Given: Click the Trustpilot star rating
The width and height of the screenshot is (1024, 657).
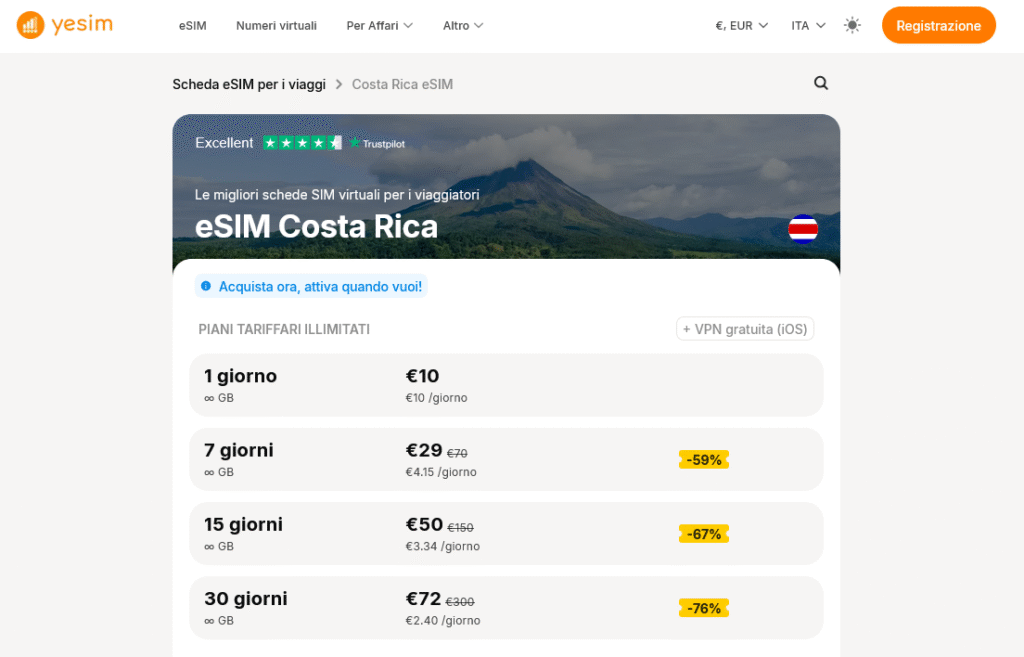Looking at the screenshot, I should [x=301, y=143].
